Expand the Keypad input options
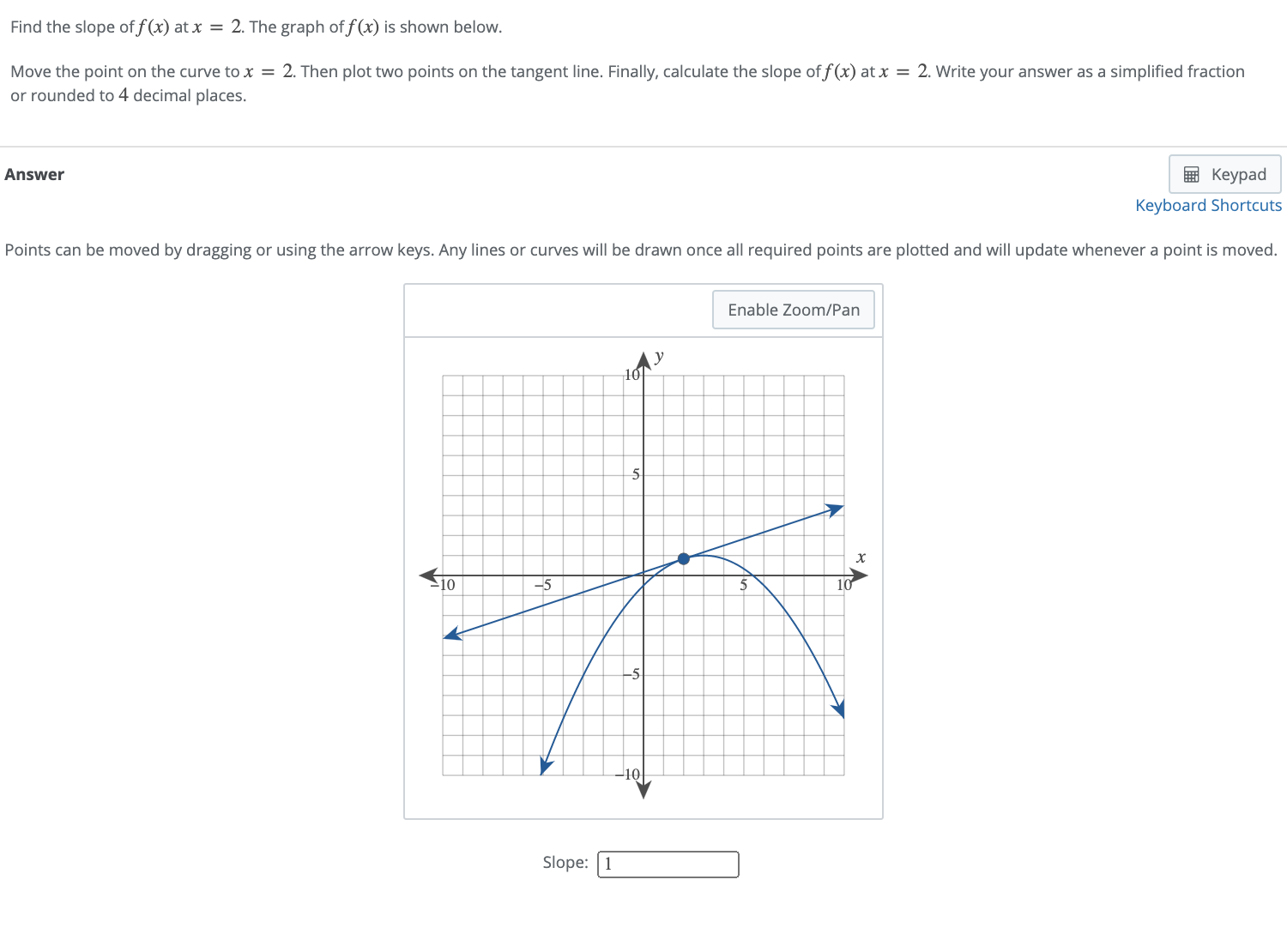Image resolution: width=1287 pixels, height=952 pixels. (x=1224, y=174)
